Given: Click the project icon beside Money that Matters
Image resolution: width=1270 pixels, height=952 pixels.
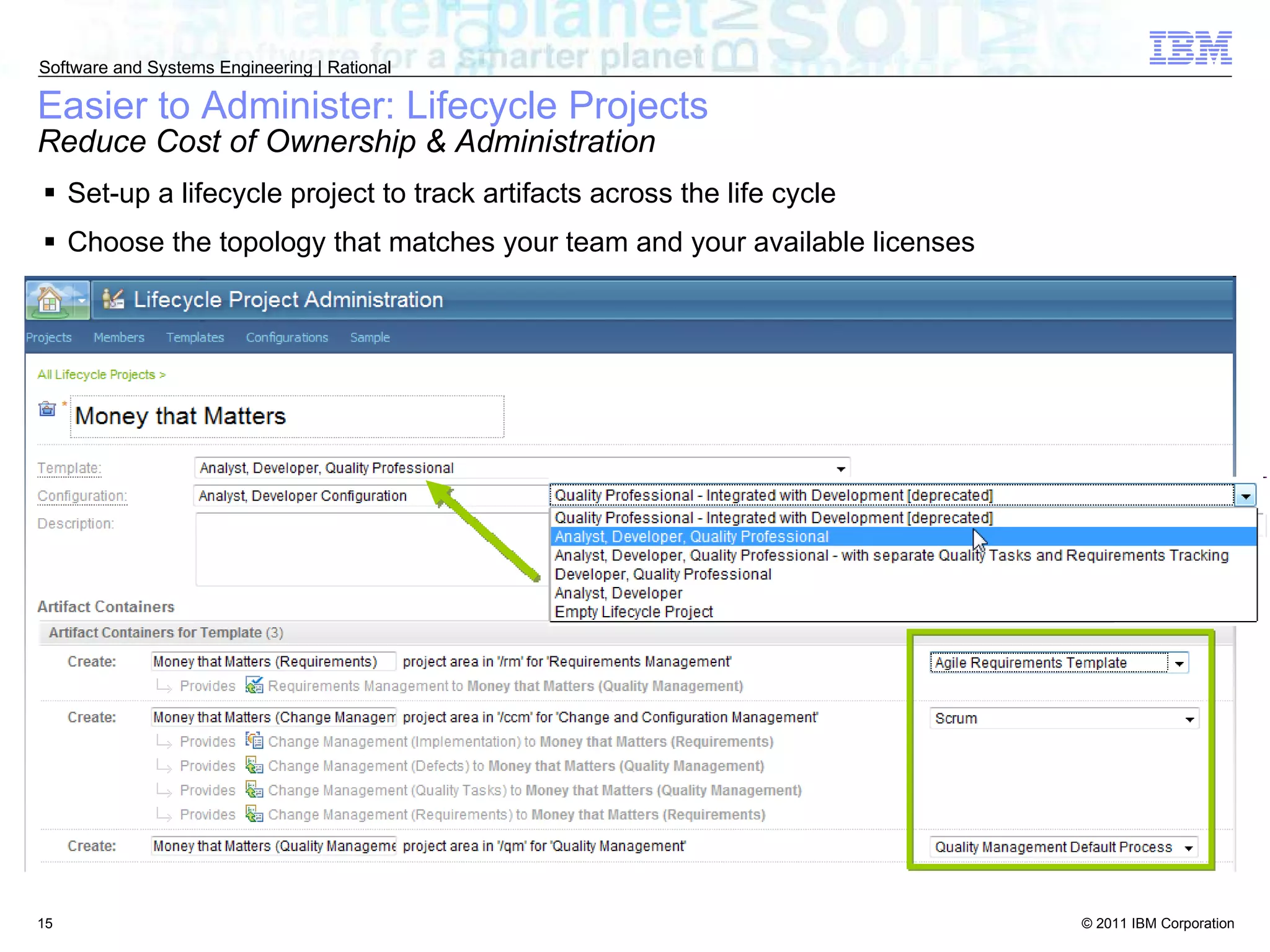Looking at the screenshot, I should [47, 409].
